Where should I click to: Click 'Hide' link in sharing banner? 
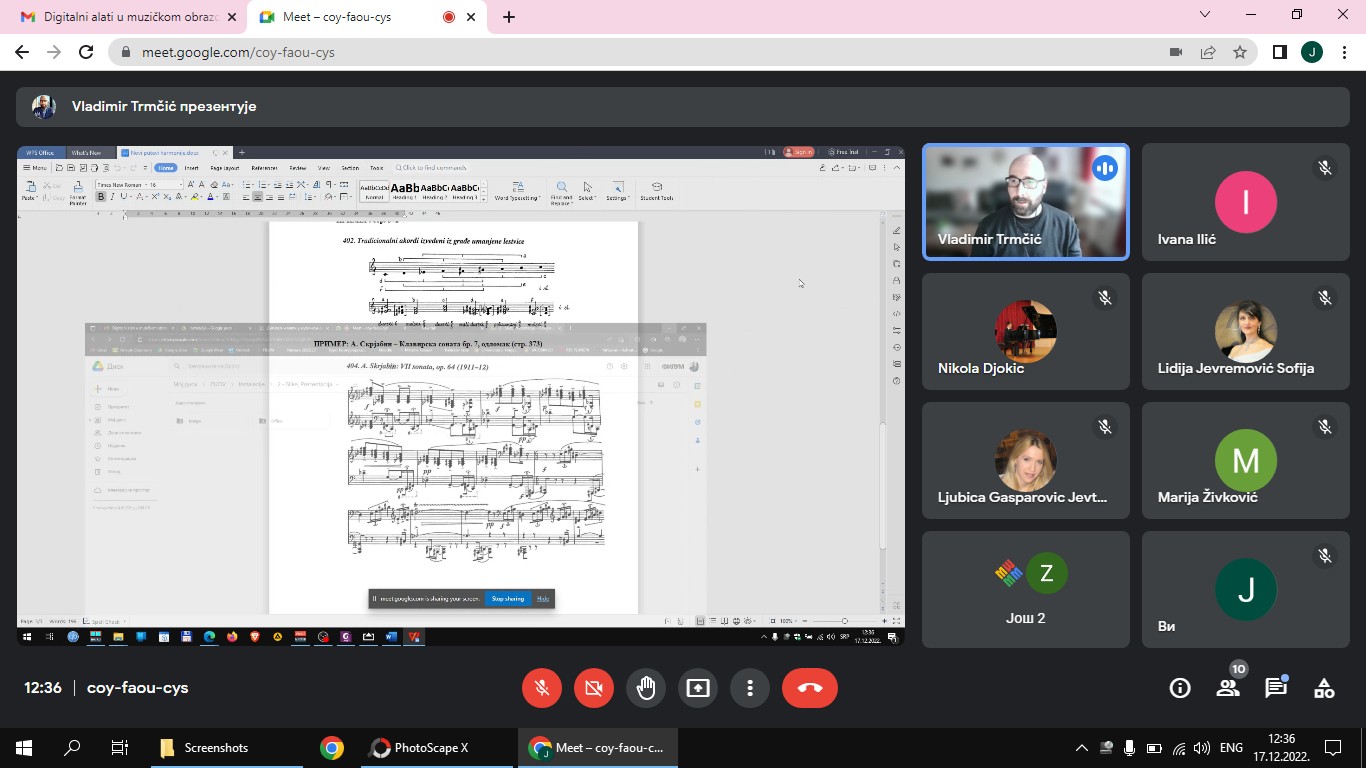[x=543, y=598]
